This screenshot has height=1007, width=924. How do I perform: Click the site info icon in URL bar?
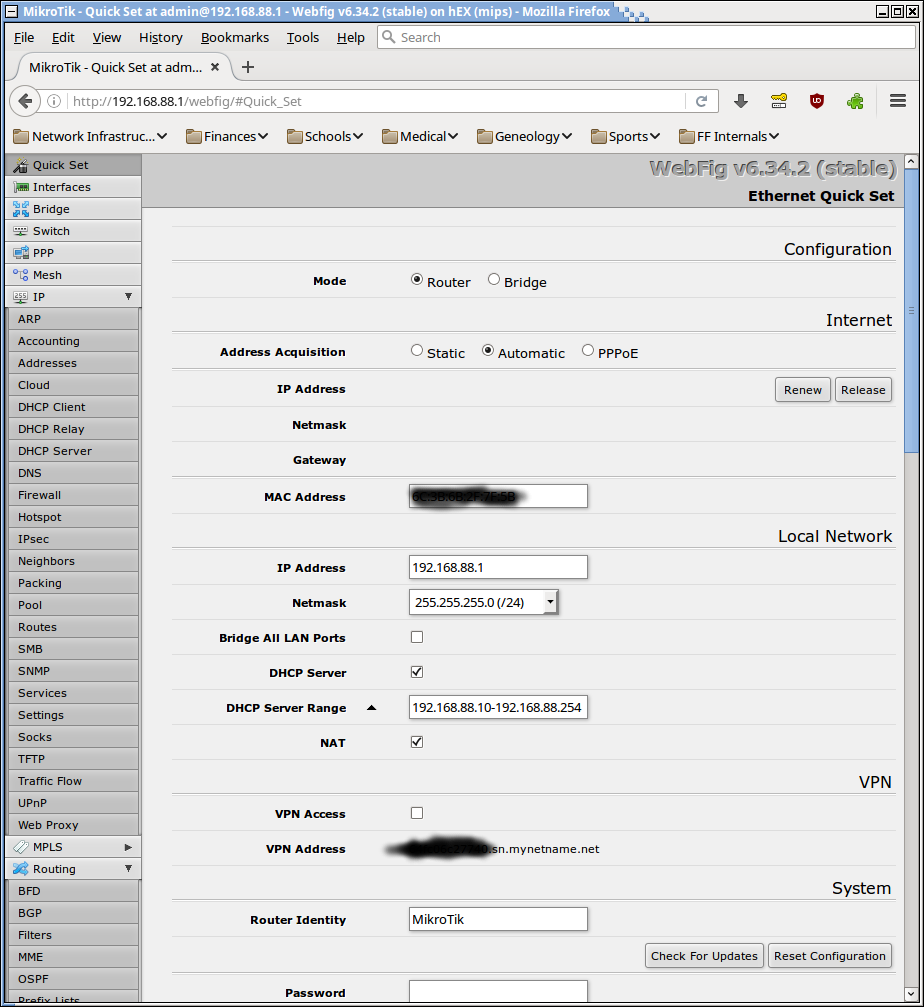click(x=55, y=101)
